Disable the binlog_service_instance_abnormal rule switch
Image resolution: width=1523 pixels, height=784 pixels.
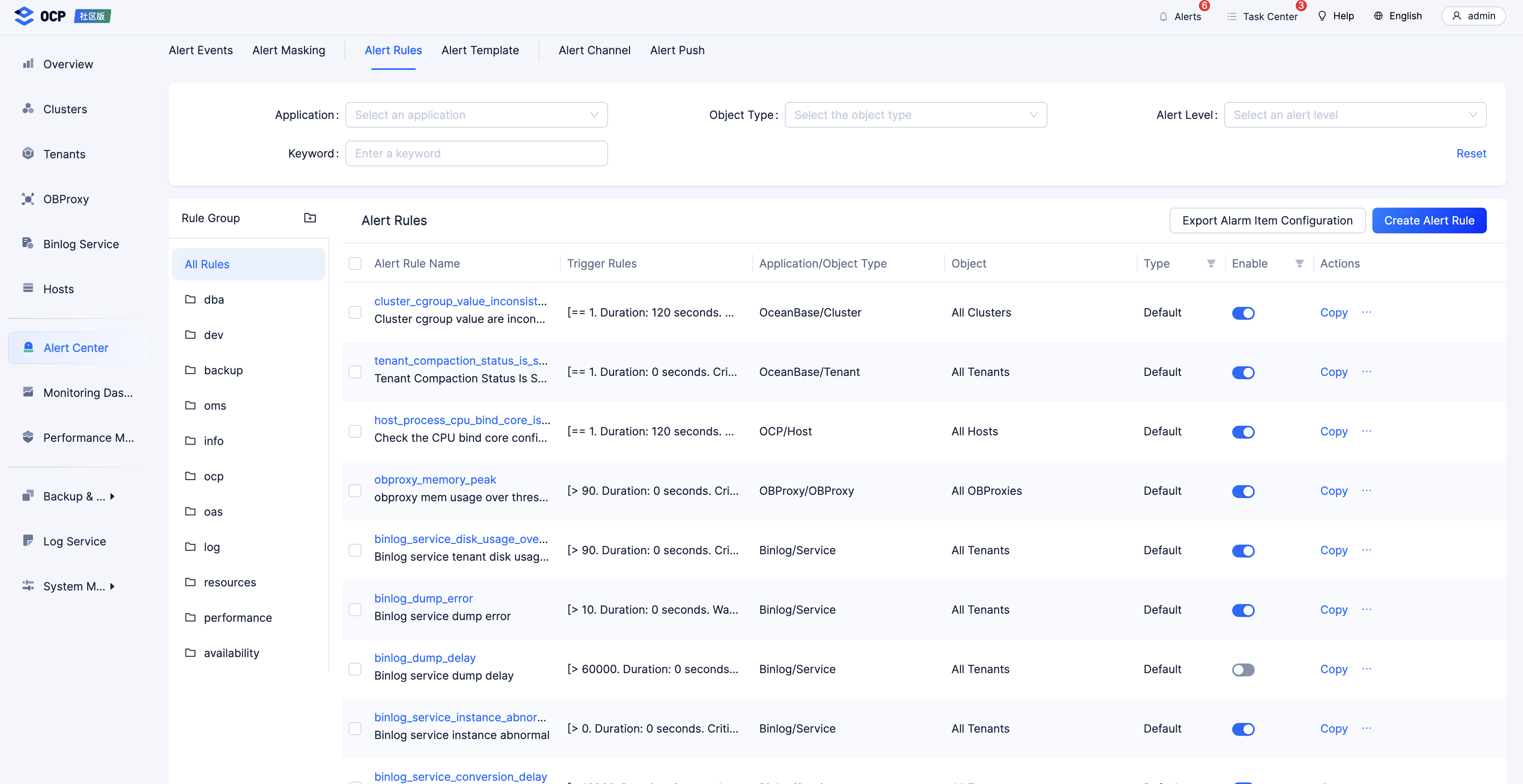point(1243,729)
